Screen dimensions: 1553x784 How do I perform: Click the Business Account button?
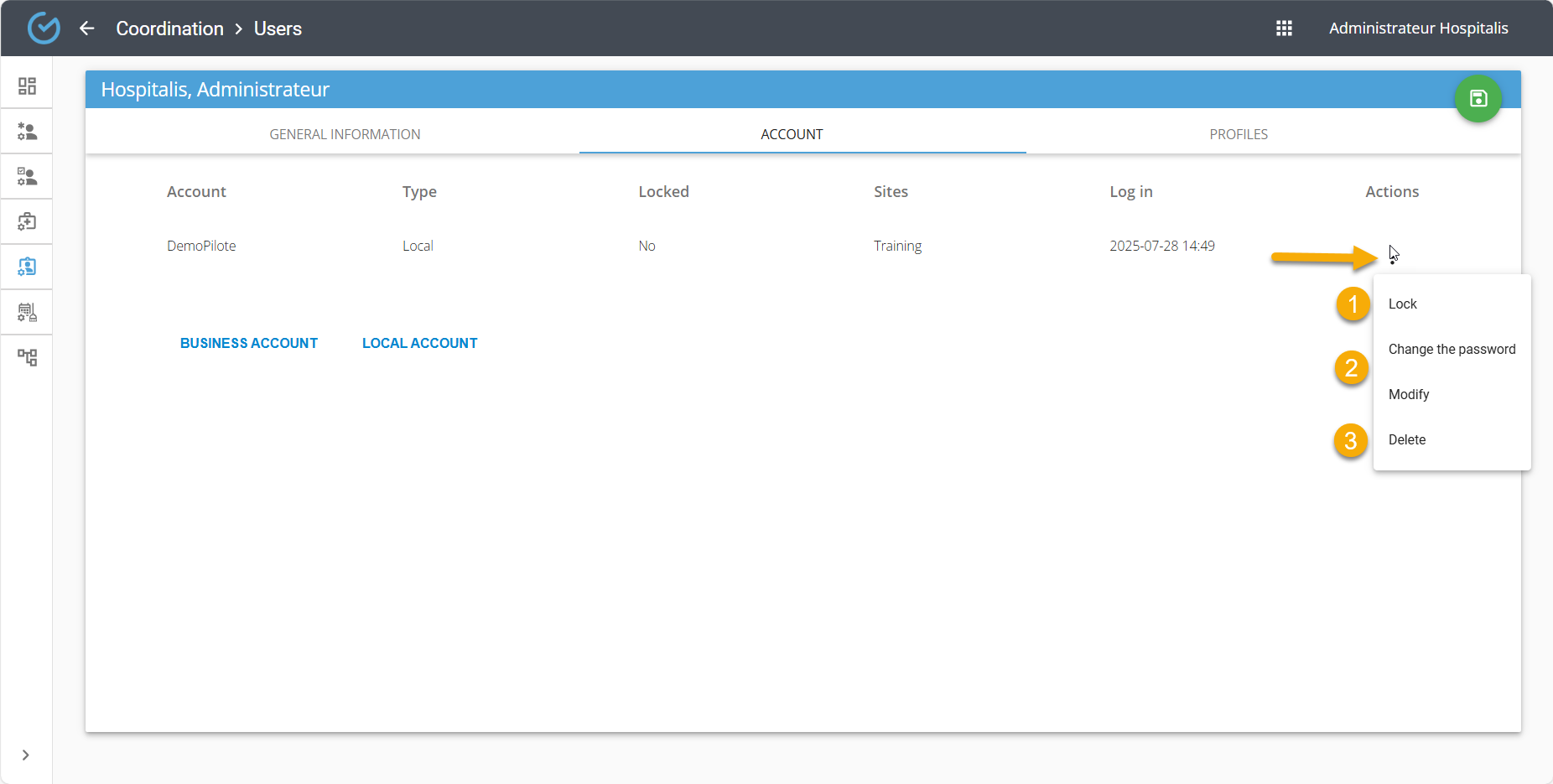click(249, 343)
